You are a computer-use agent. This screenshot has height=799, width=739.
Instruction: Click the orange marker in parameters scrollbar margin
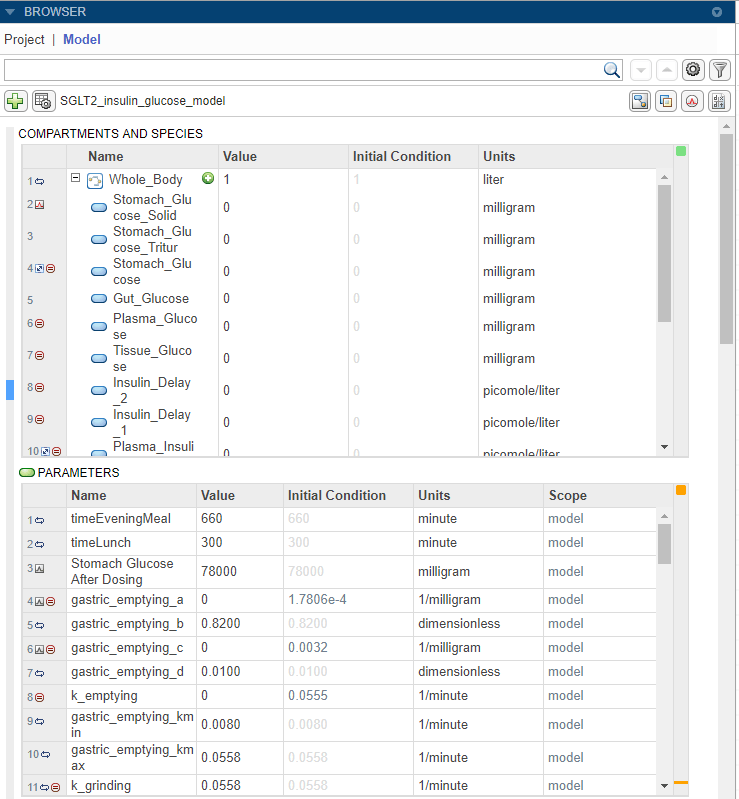tap(680, 782)
